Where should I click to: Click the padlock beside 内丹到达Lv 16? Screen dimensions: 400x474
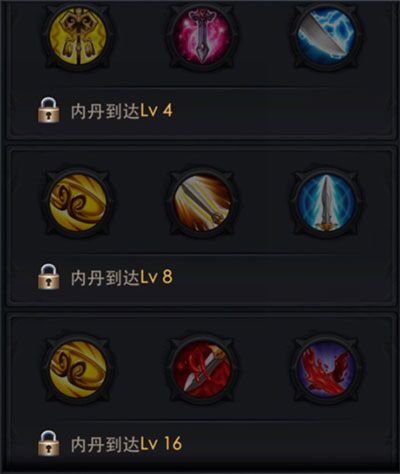pyautogui.click(x=49, y=443)
